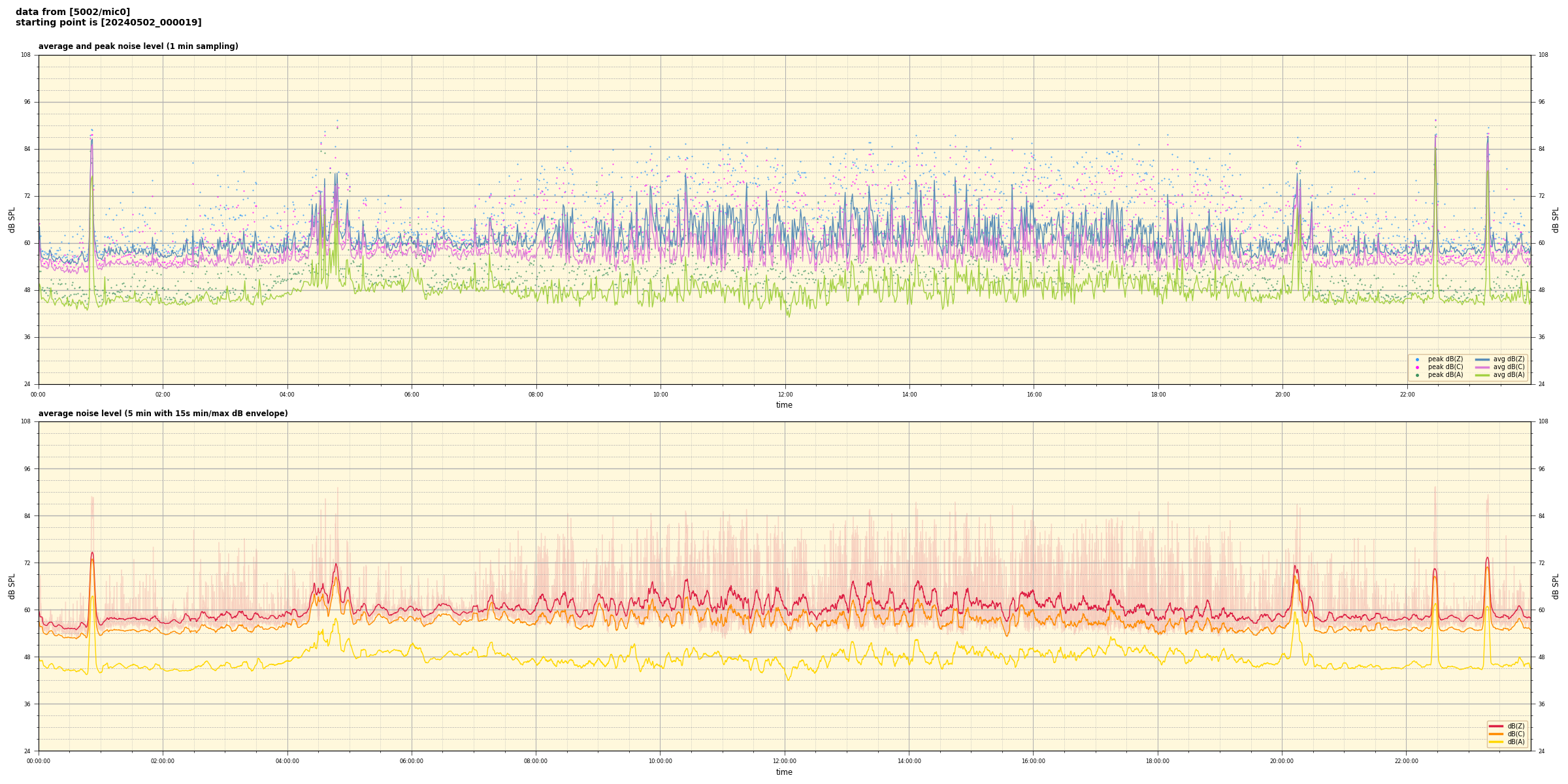The image size is (1568, 784).
Task: Select the avg dB(Z) legend line swatch
Action: click(1482, 359)
